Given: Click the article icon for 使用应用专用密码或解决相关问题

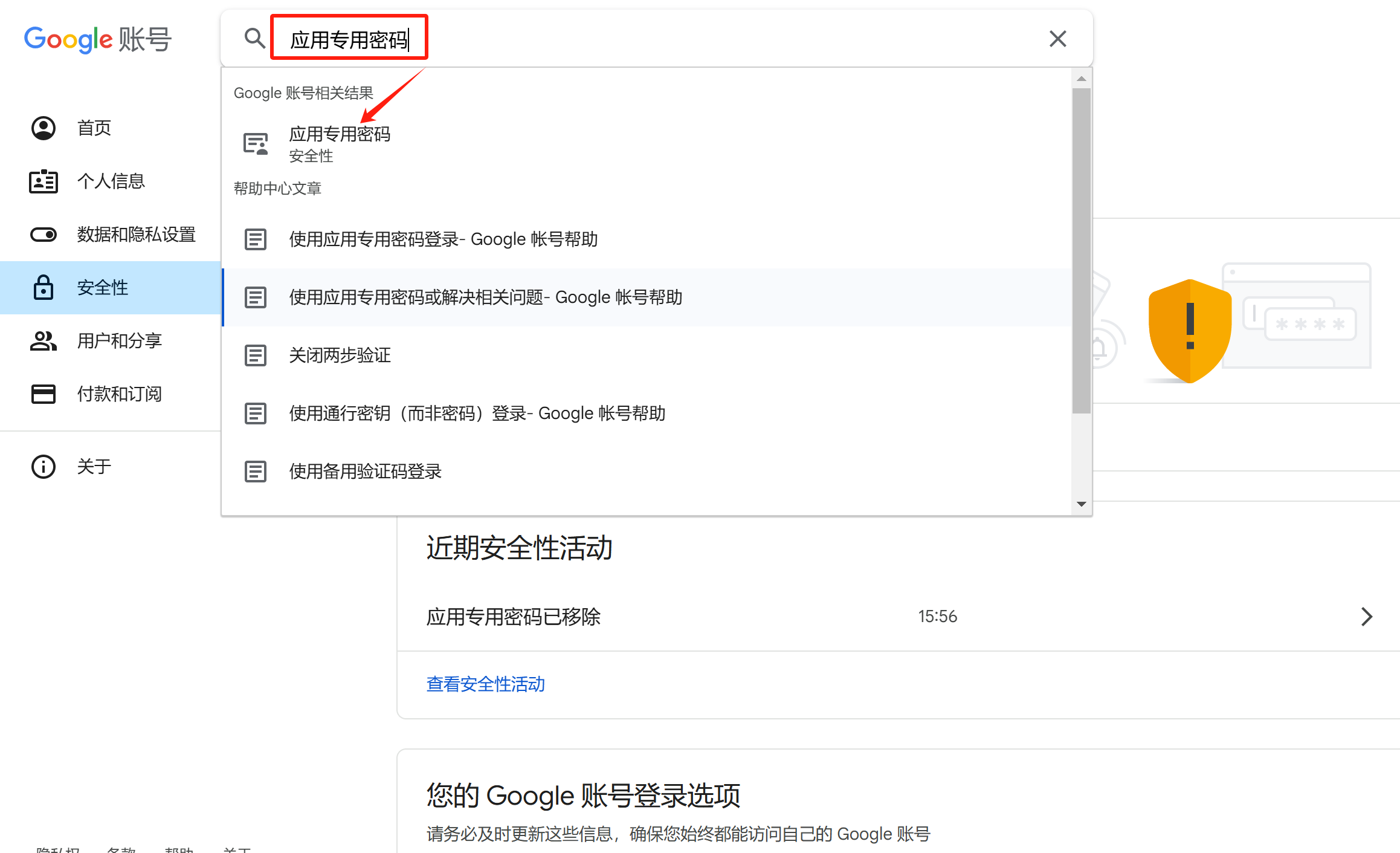Looking at the screenshot, I should pyautogui.click(x=256, y=297).
